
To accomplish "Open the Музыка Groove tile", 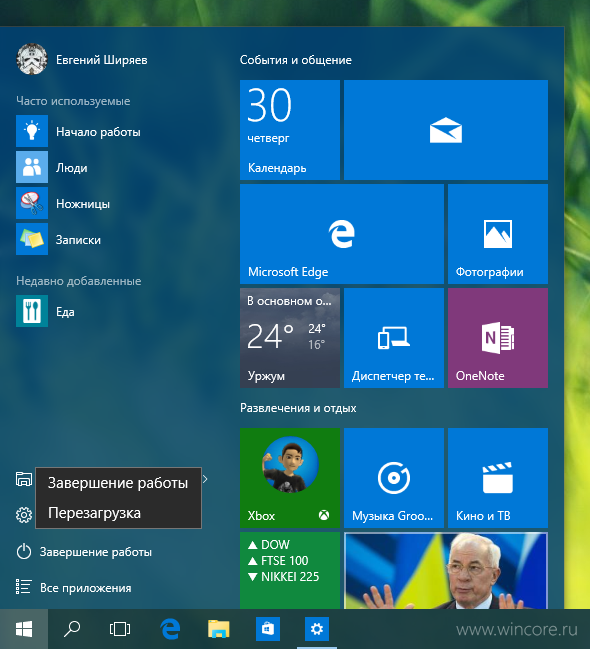I will click(x=394, y=478).
